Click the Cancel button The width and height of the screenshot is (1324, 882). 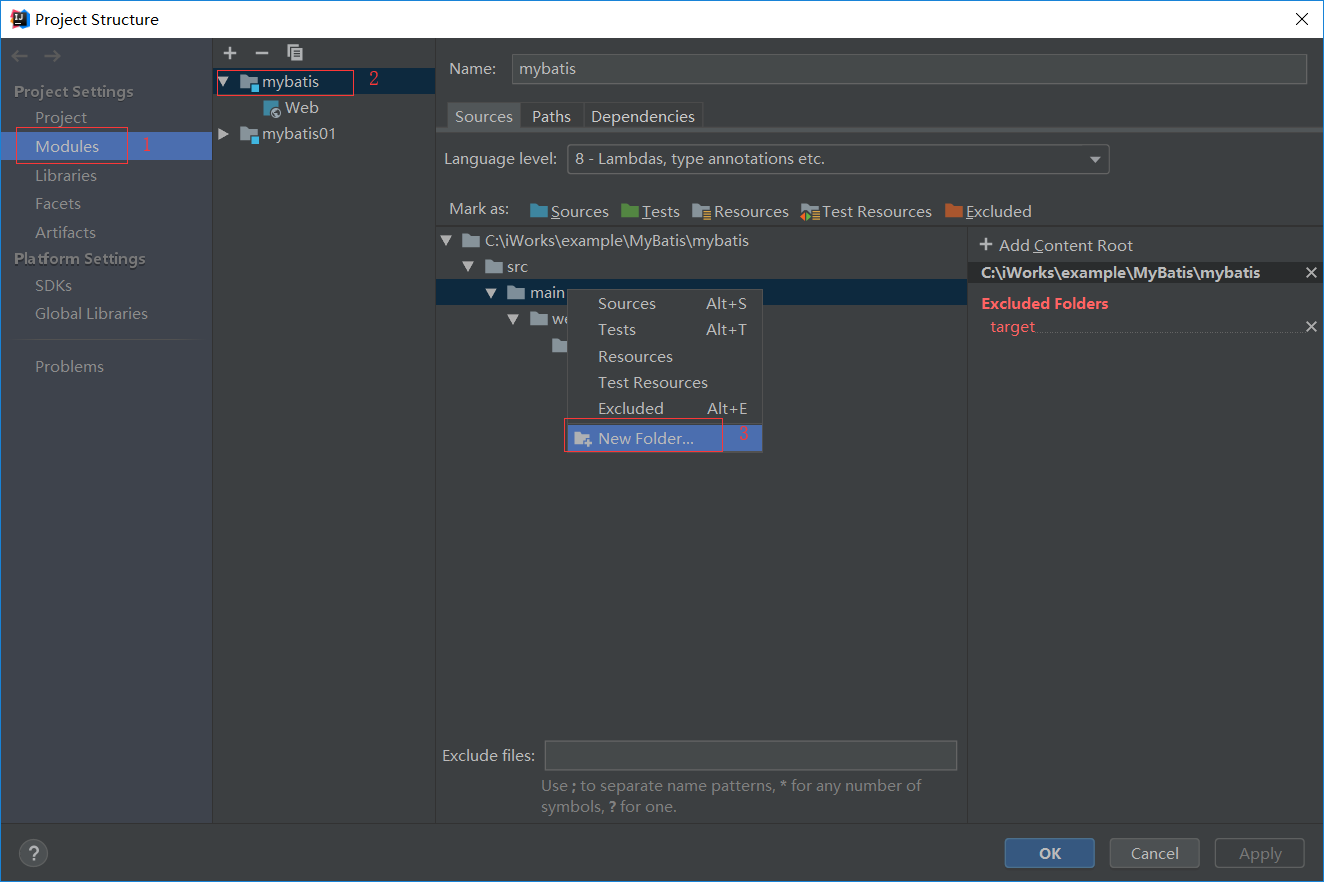point(1155,853)
